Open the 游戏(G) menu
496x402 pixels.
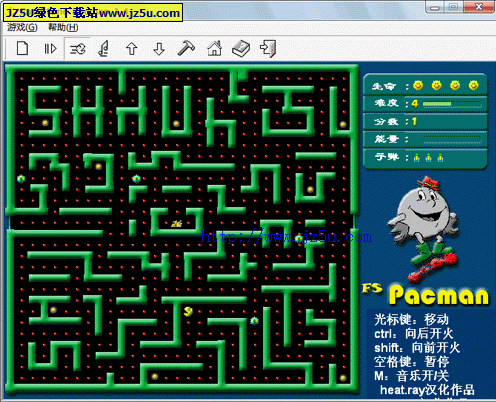click(22, 27)
